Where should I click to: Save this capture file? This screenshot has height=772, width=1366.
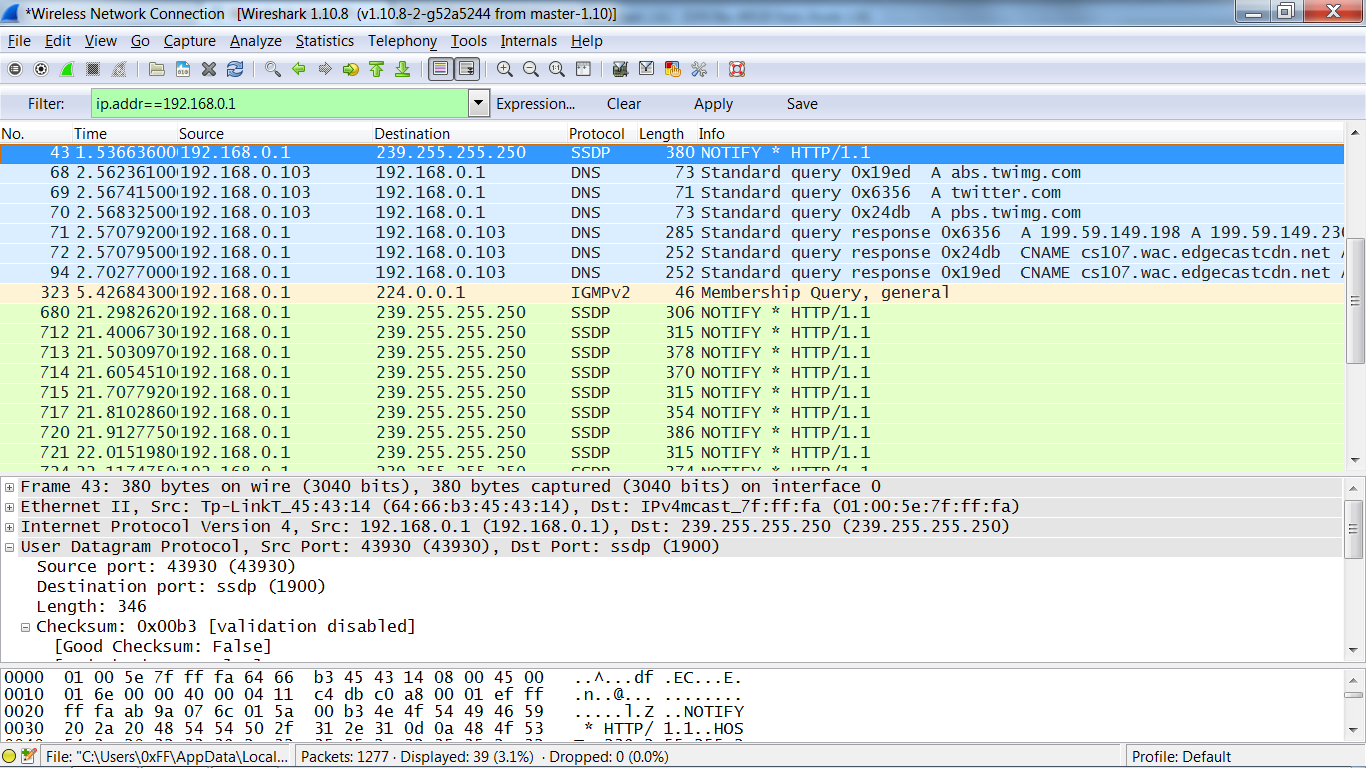[x=183, y=69]
